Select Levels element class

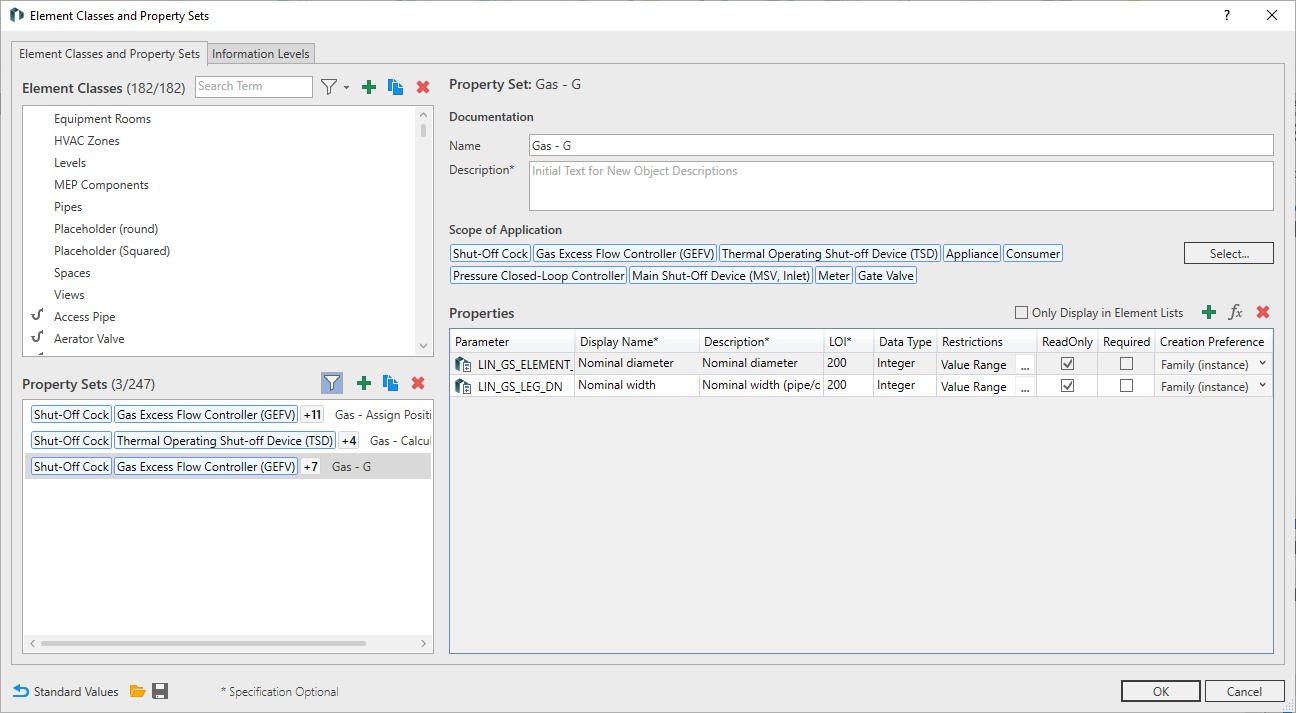point(70,163)
